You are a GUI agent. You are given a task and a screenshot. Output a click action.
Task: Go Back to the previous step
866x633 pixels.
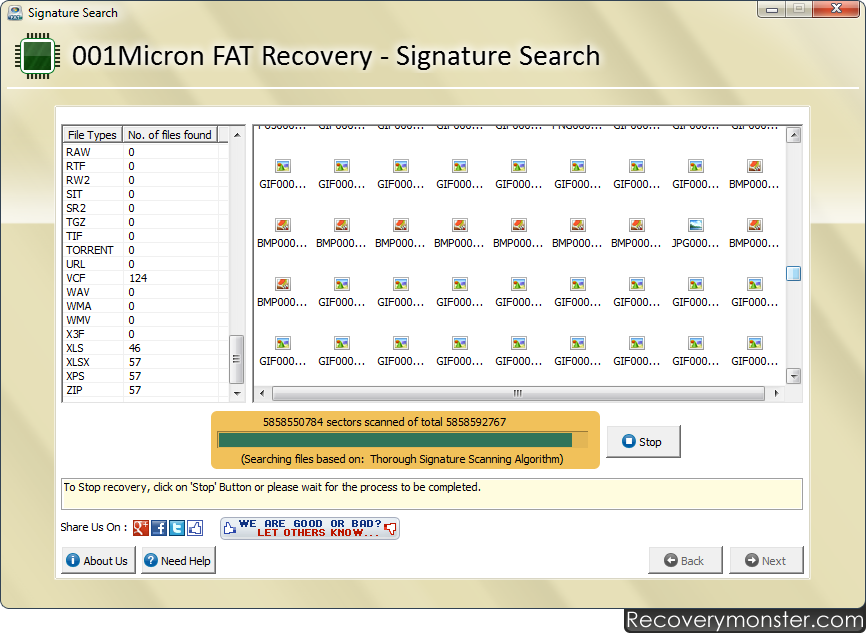point(685,561)
